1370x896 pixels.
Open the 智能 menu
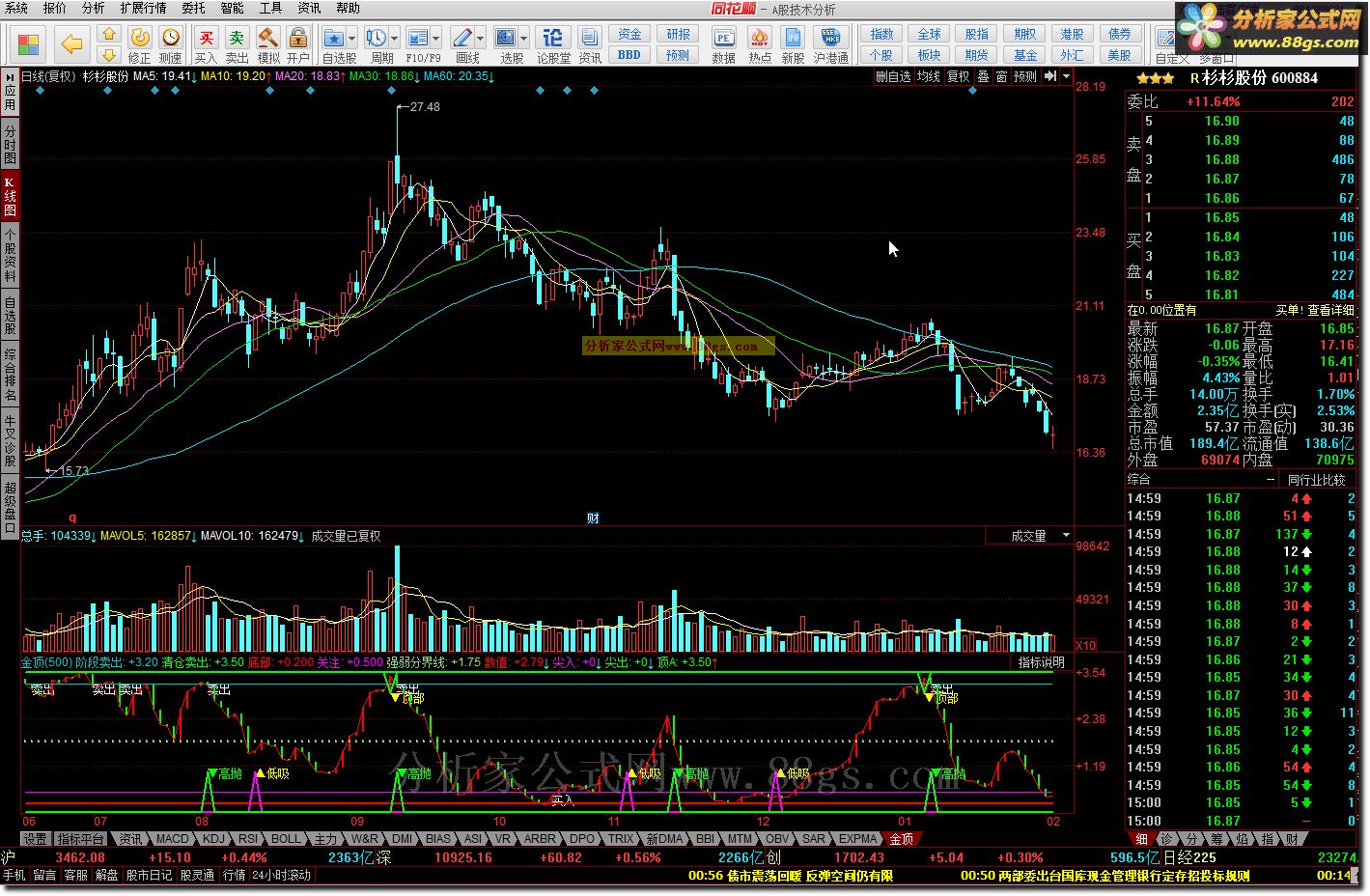[232, 8]
